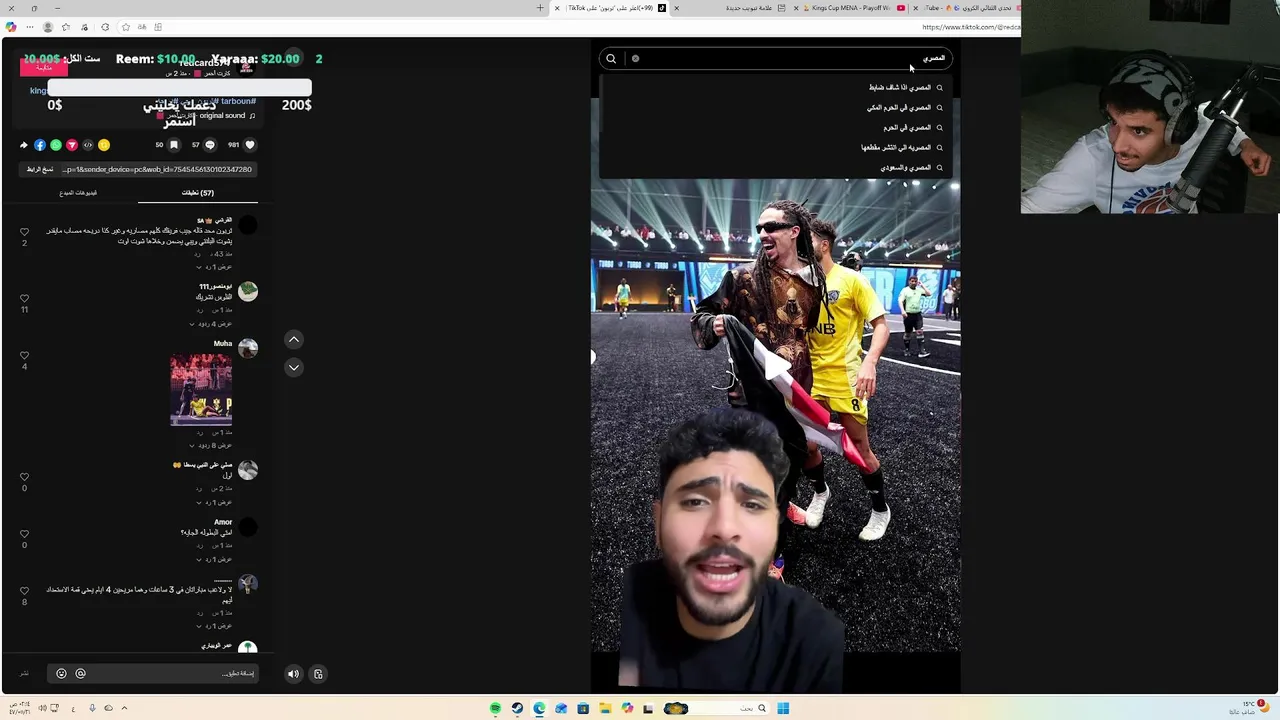Play the paused video in the center
This screenshot has width=1280, height=720.
[775, 367]
